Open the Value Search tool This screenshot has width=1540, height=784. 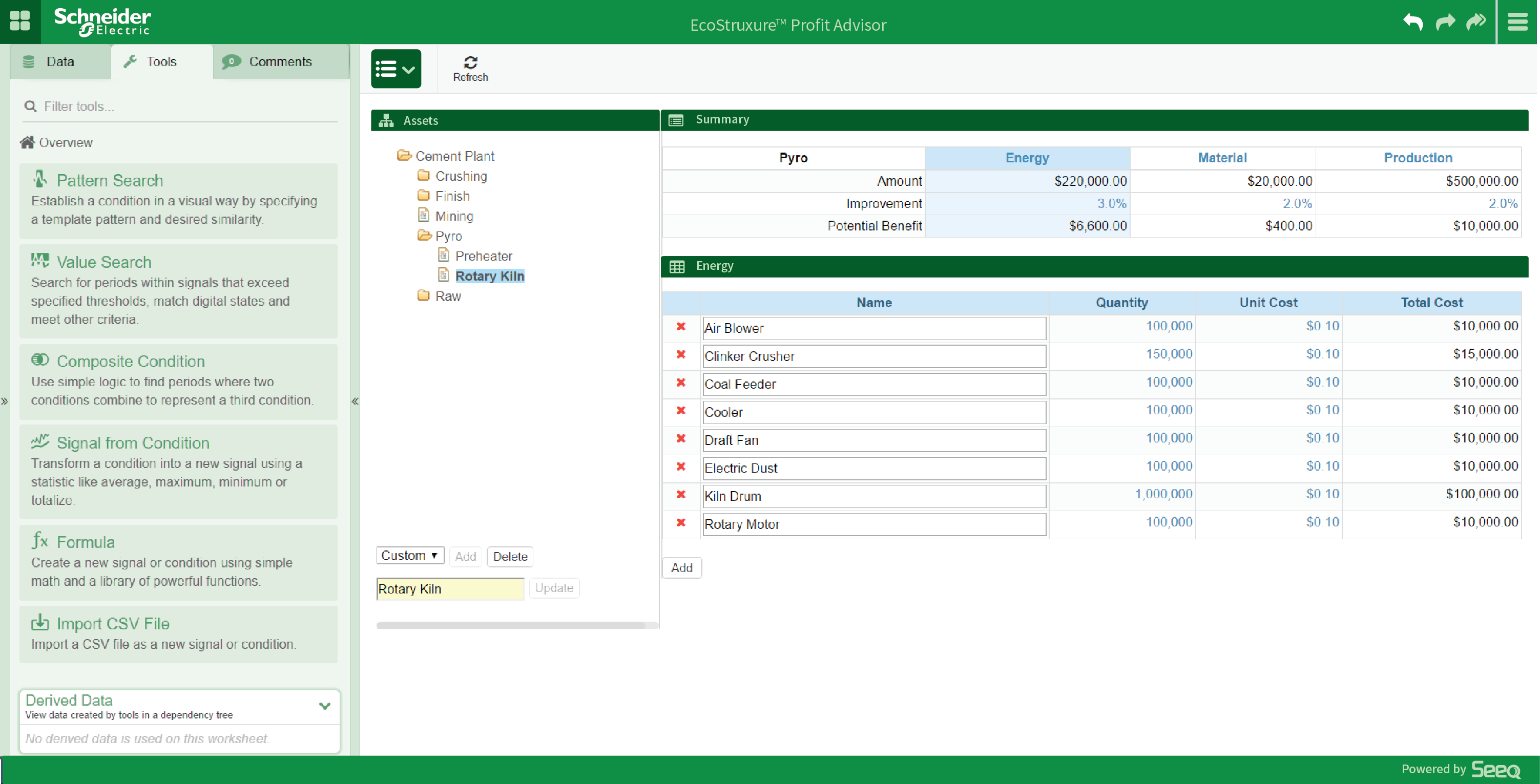(x=178, y=291)
